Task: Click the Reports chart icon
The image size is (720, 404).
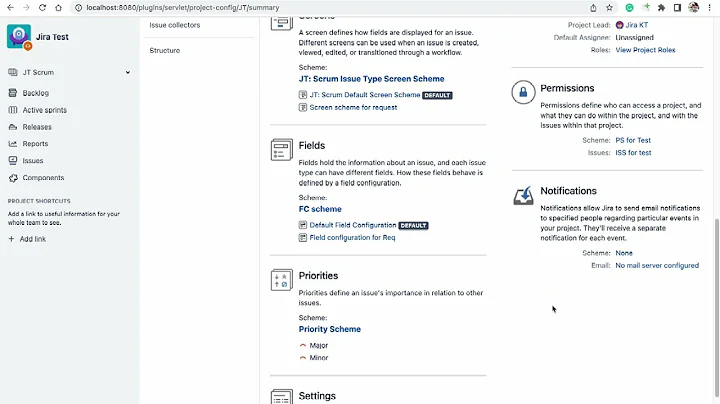Action: (13, 144)
